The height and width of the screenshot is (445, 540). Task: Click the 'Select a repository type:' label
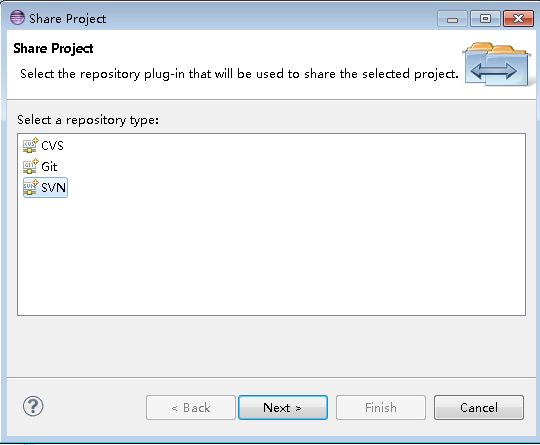click(x=88, y=120)
